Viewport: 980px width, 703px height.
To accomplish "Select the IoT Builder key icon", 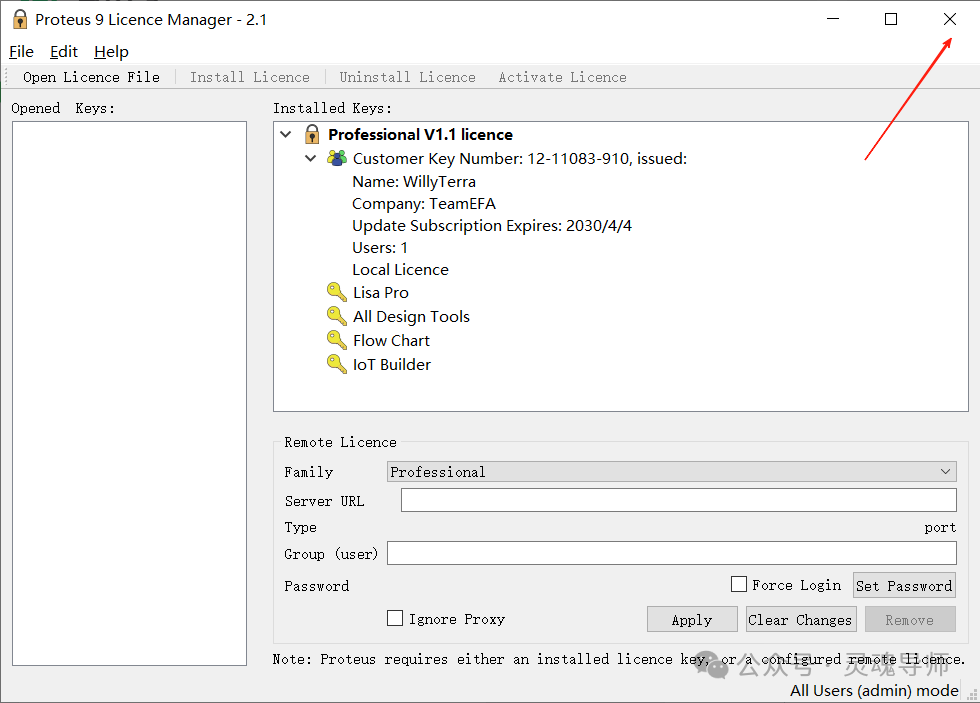I will (x=336, y=364).
